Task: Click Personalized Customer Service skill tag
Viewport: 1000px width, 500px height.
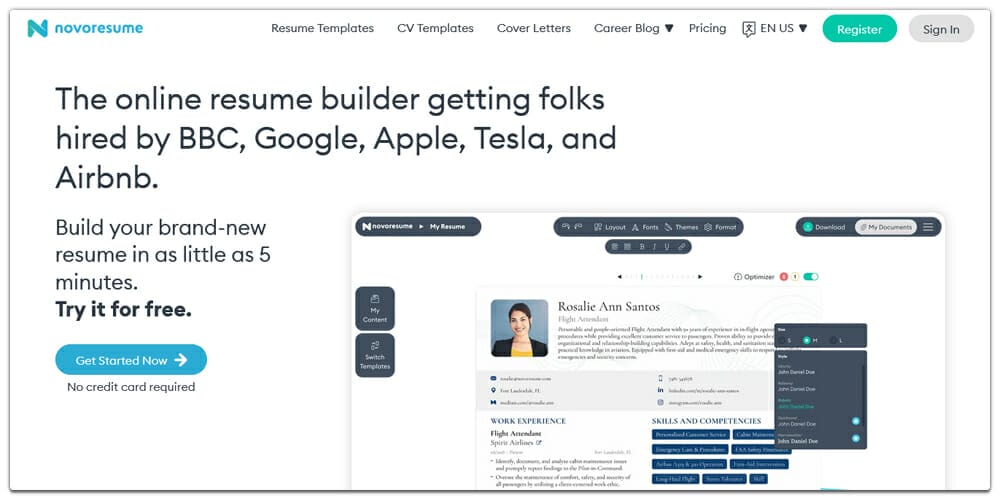Action: coord(691,434)
